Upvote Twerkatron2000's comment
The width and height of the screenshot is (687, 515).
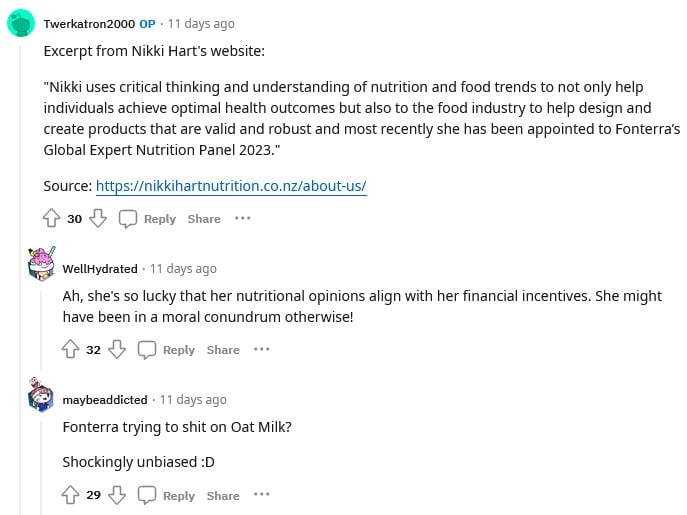tap(51, 218)
